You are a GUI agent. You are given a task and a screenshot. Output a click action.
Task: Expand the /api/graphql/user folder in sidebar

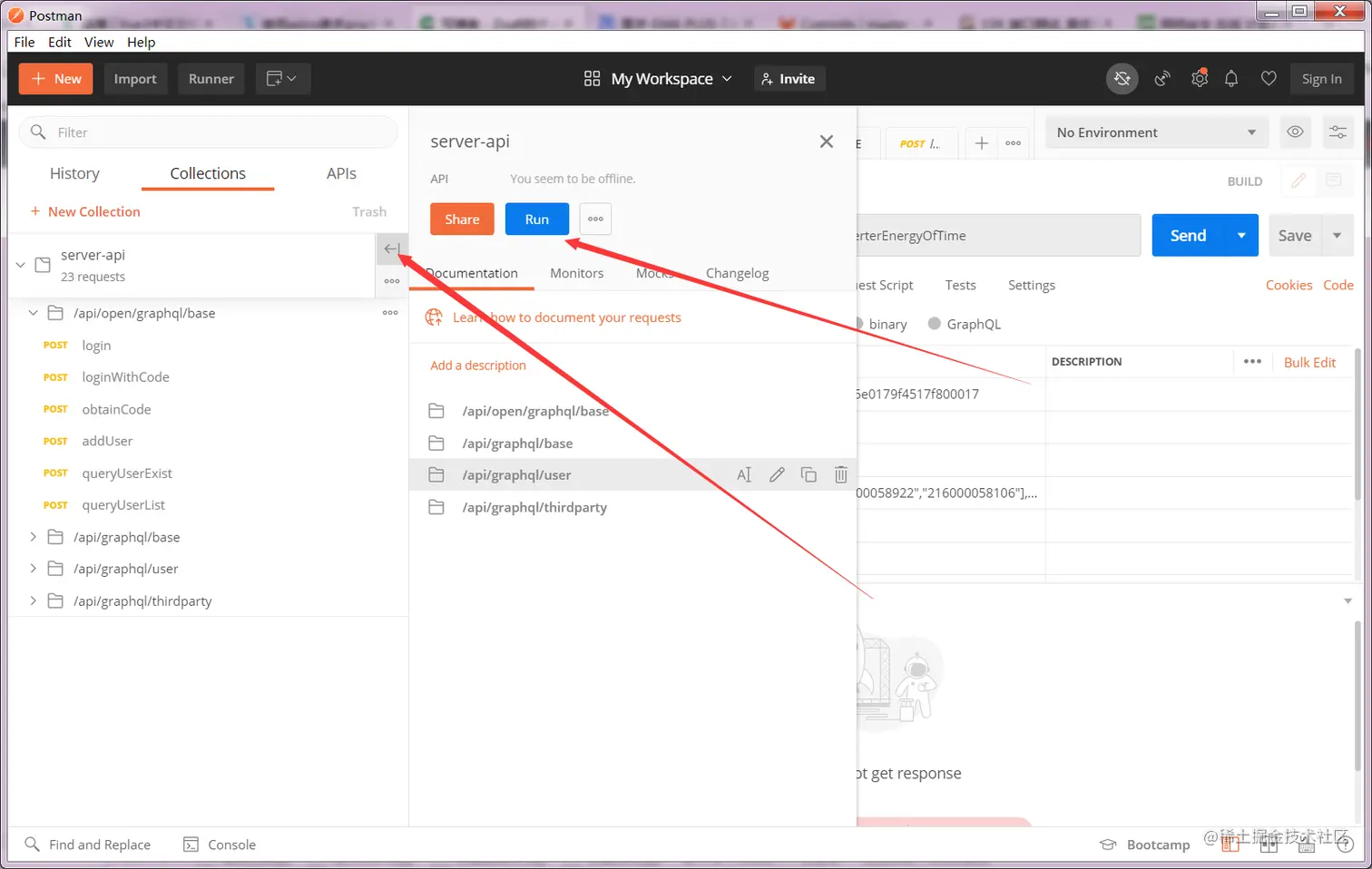33,569
